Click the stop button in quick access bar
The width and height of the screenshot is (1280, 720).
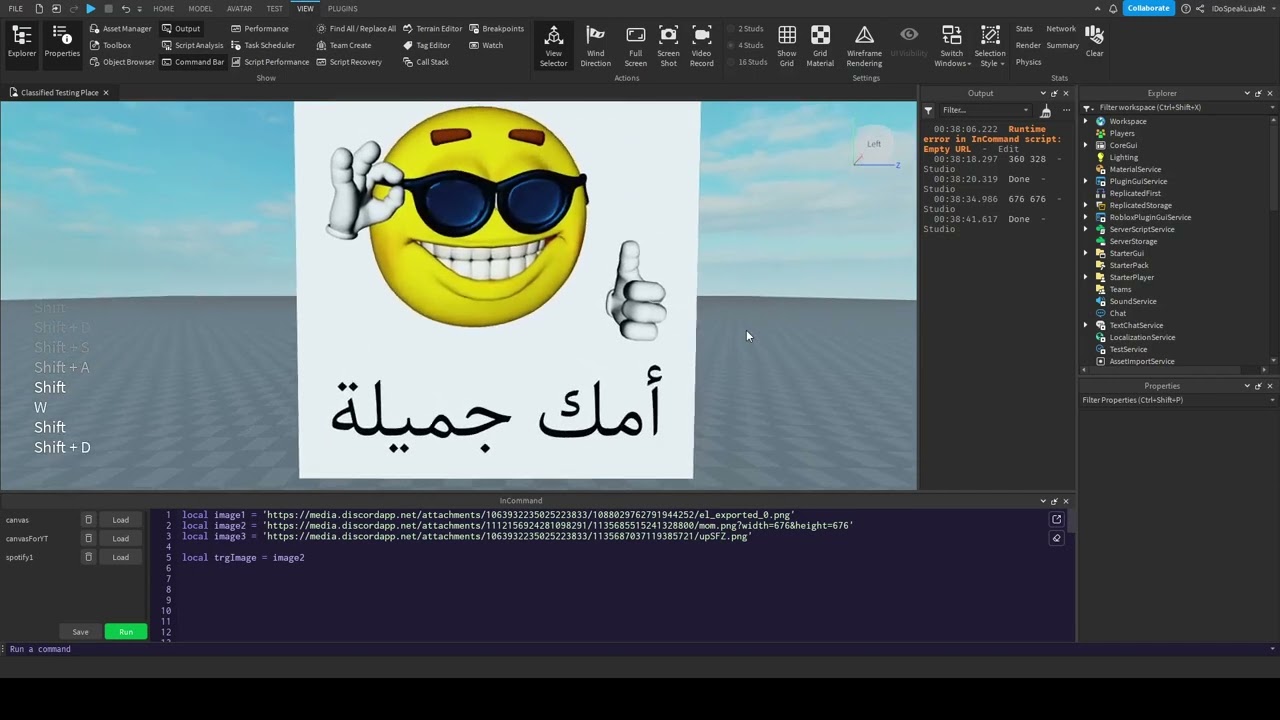coord(108,8)
